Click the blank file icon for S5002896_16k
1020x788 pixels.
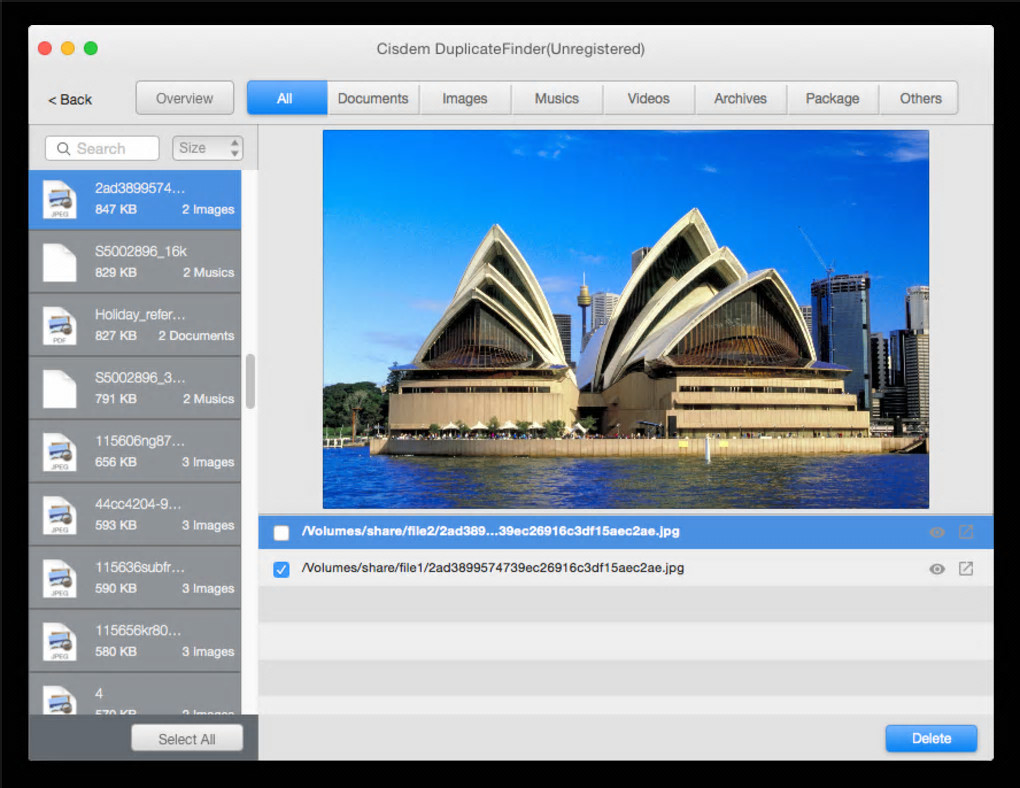pyautogui.click(x=59, y=263)
